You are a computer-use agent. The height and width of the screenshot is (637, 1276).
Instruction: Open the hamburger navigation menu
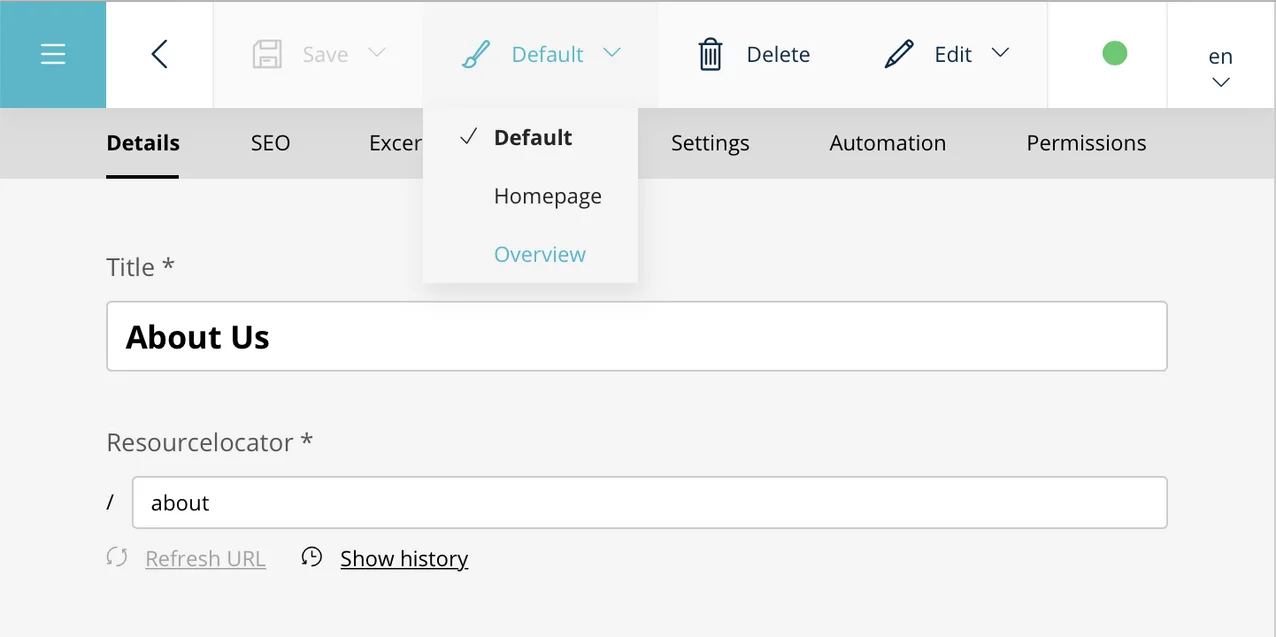pos(53,54)
